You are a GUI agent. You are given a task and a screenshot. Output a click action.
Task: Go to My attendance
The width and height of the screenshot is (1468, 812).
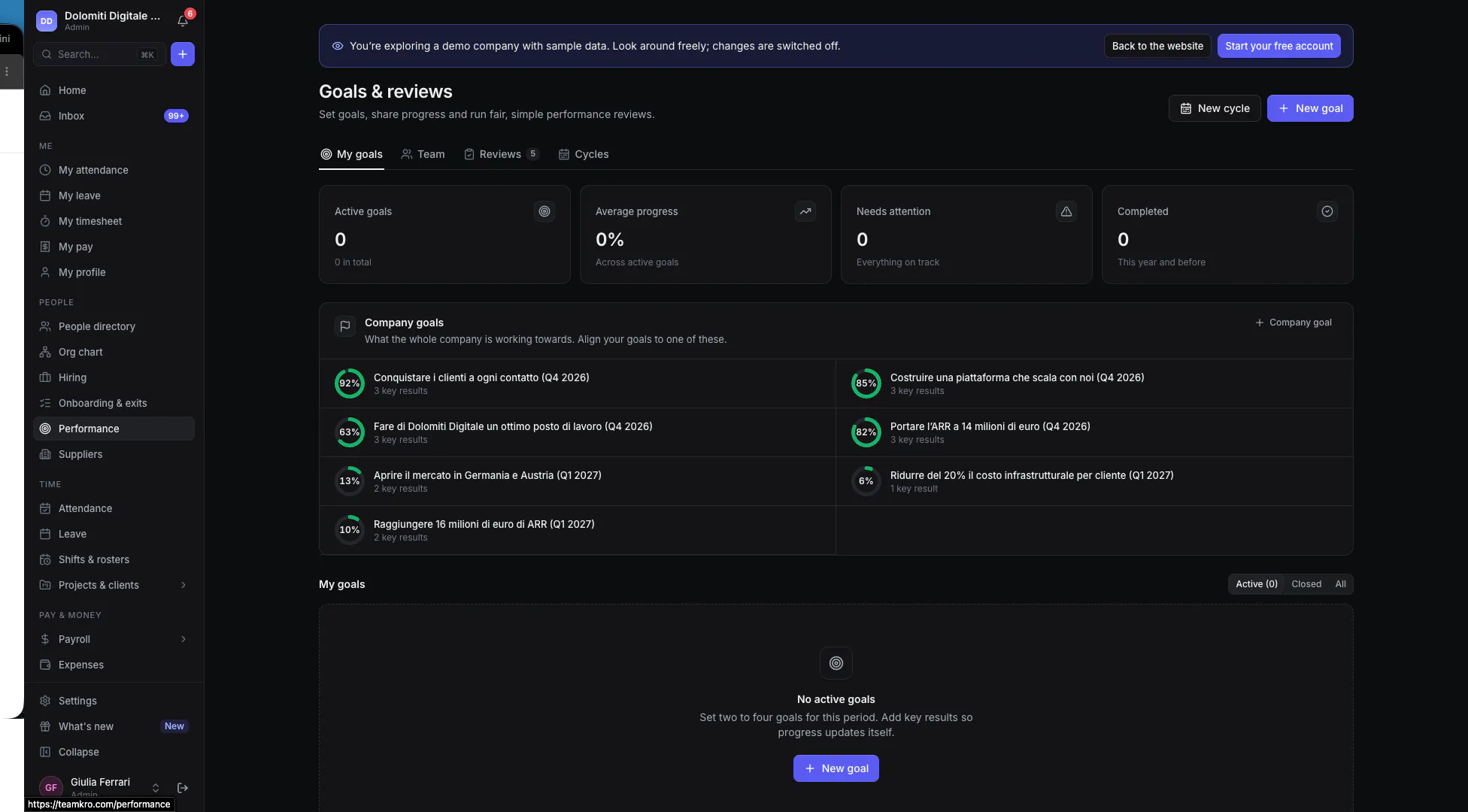tap(114, 170)
